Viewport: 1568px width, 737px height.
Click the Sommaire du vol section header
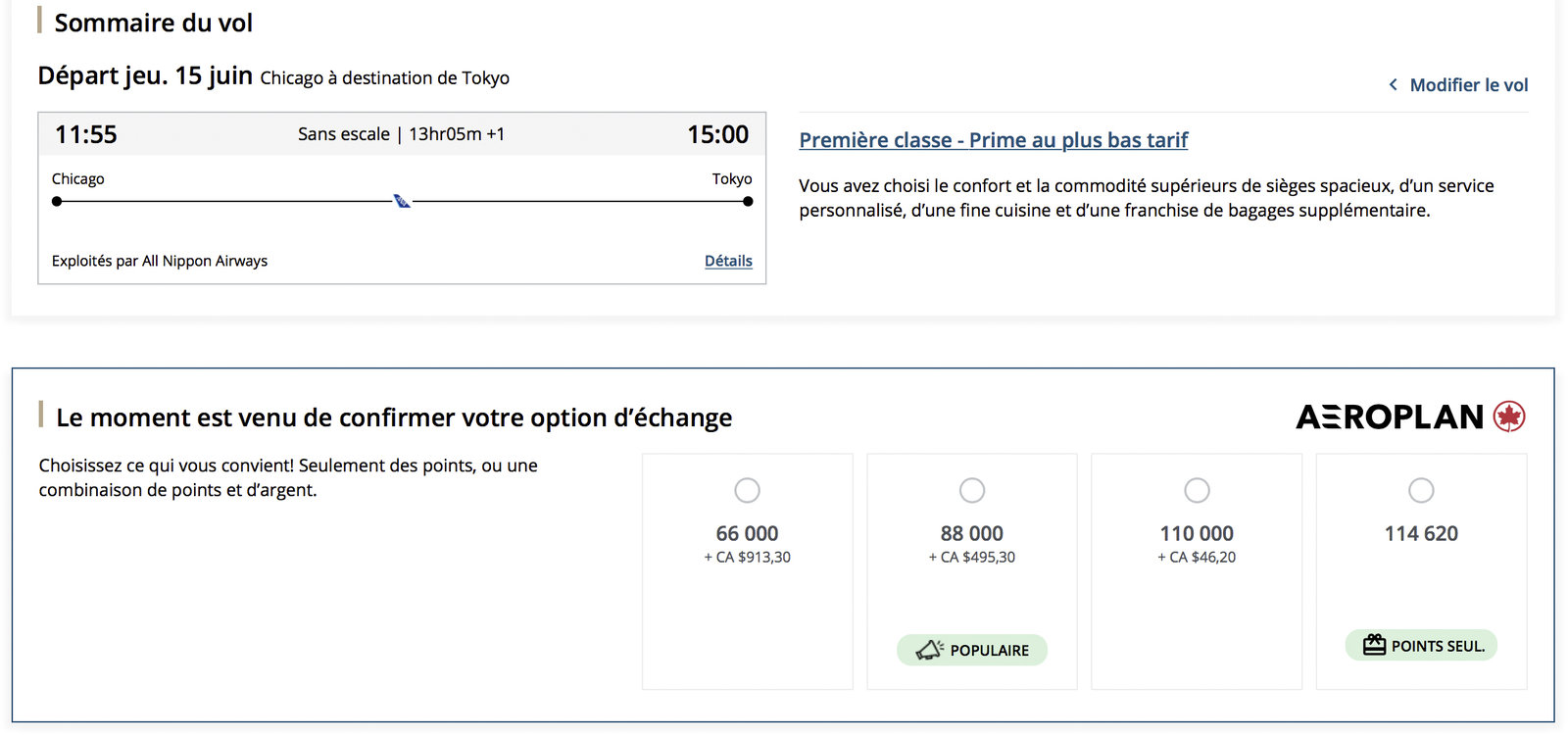154,23
